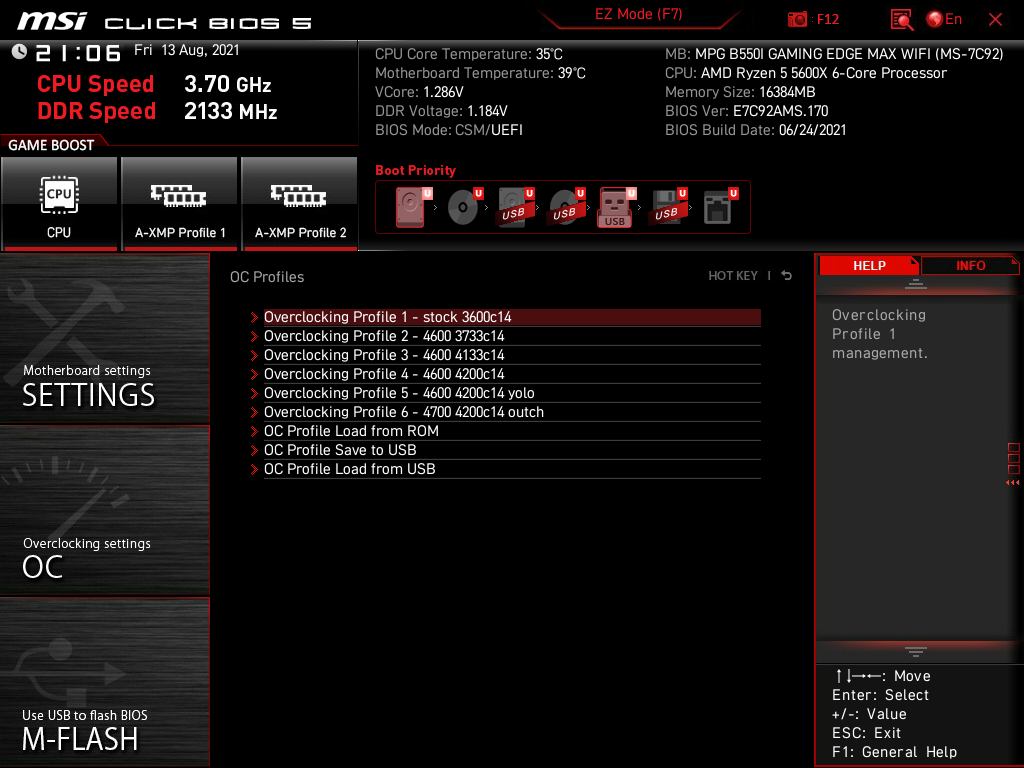Screen dimensions: 1024x768
Task: Select the network boot device icon
Action: click(720, 207)
